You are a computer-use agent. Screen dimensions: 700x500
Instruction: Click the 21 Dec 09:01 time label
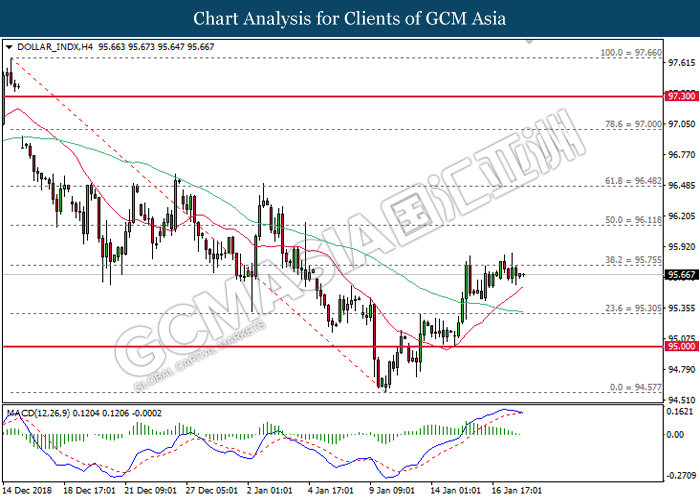tap(151, 491)
